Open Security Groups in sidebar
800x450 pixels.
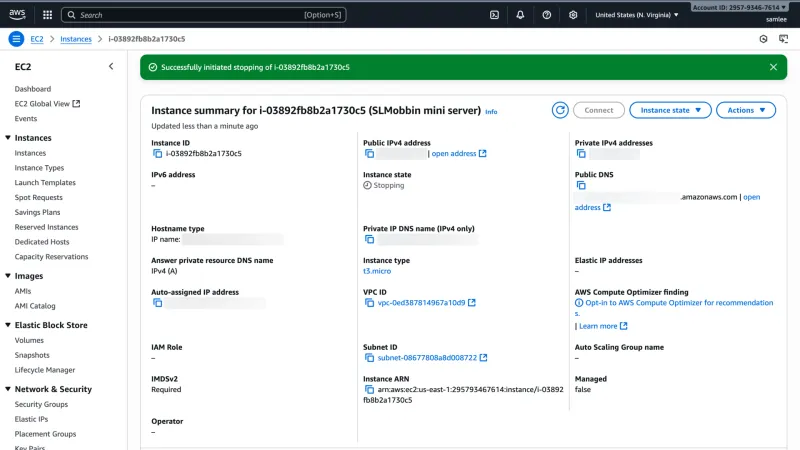click(x=41, y=405)
